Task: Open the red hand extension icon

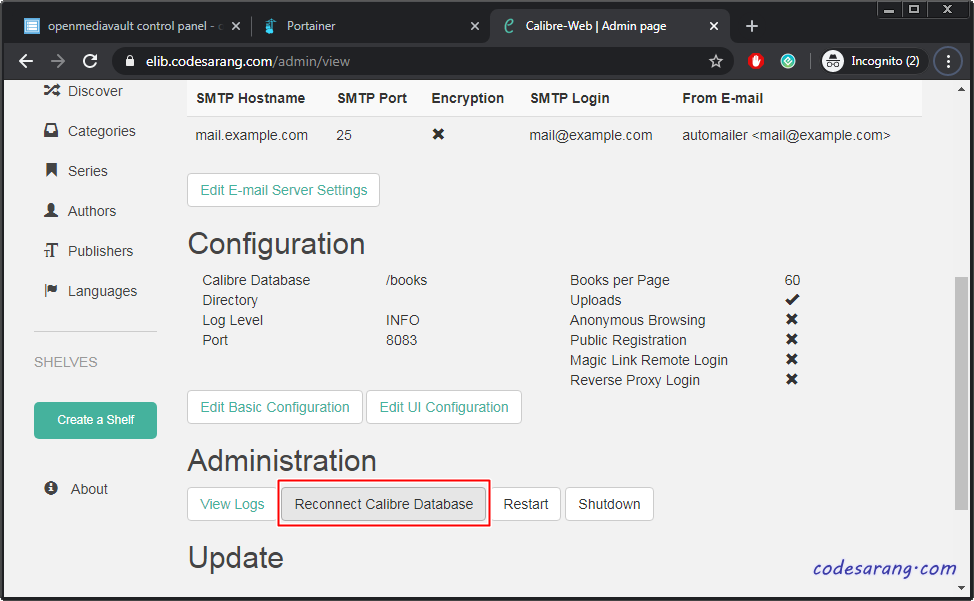Action: coord(755,61)
